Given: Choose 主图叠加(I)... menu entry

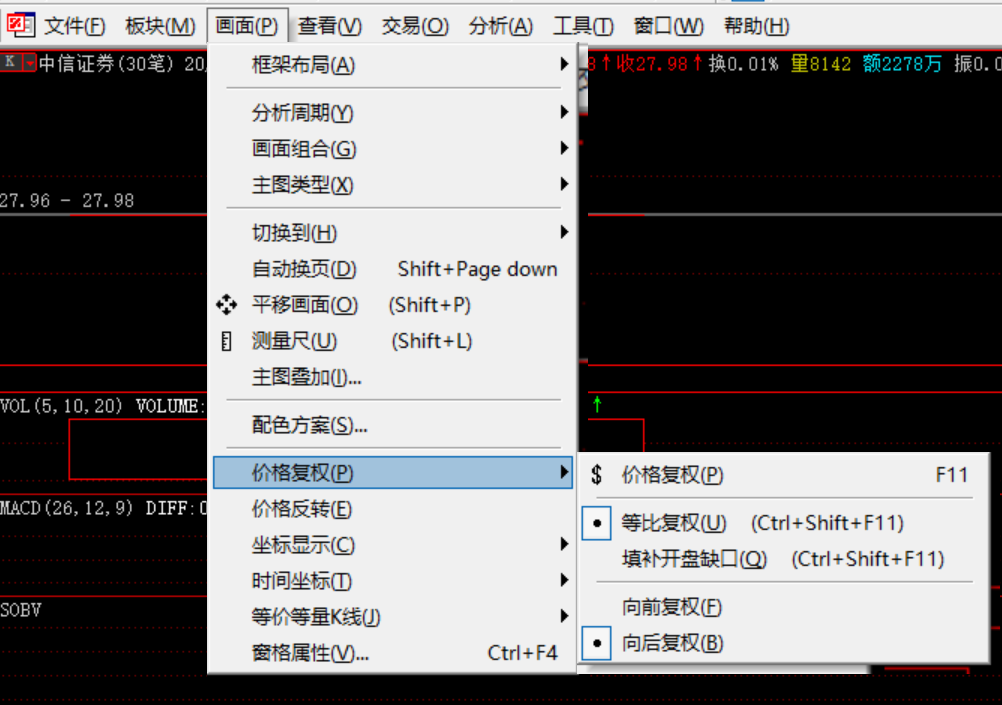Looking at the screenshot, I should 393,377.
